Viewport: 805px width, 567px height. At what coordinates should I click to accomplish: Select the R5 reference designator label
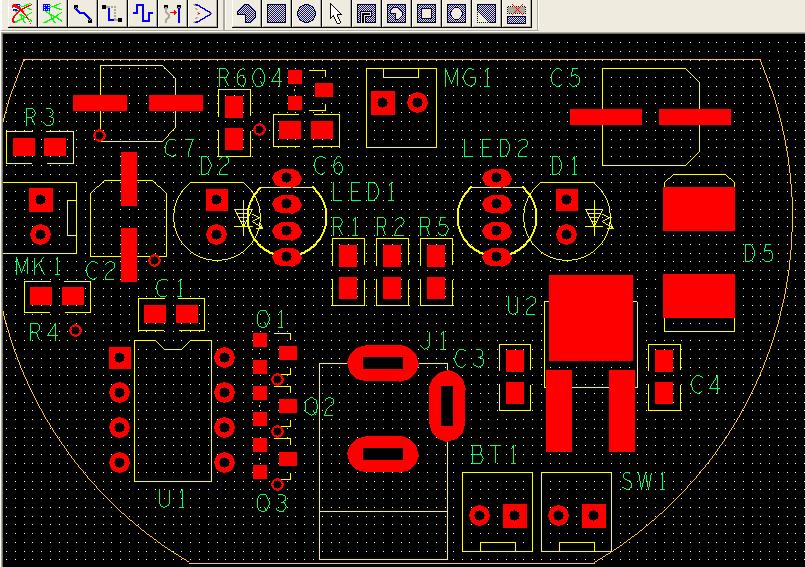coord(434,227)
